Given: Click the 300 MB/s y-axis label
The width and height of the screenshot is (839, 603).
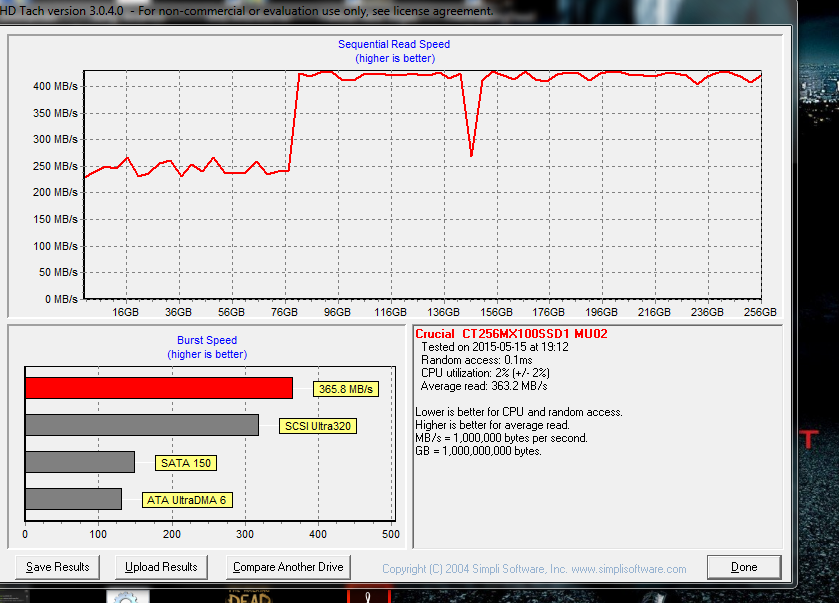Looking at the screenshot, I should click(x=55, y=139).
